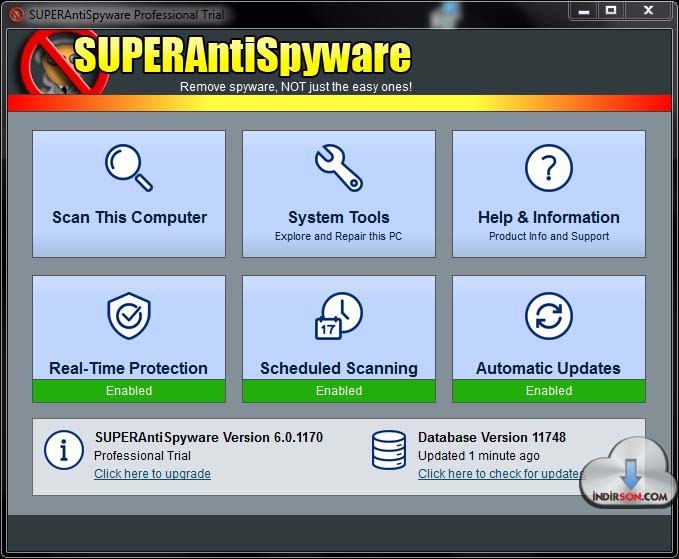Click the clock calendar Scheduled Scanning icon

[x=339, y=316]
